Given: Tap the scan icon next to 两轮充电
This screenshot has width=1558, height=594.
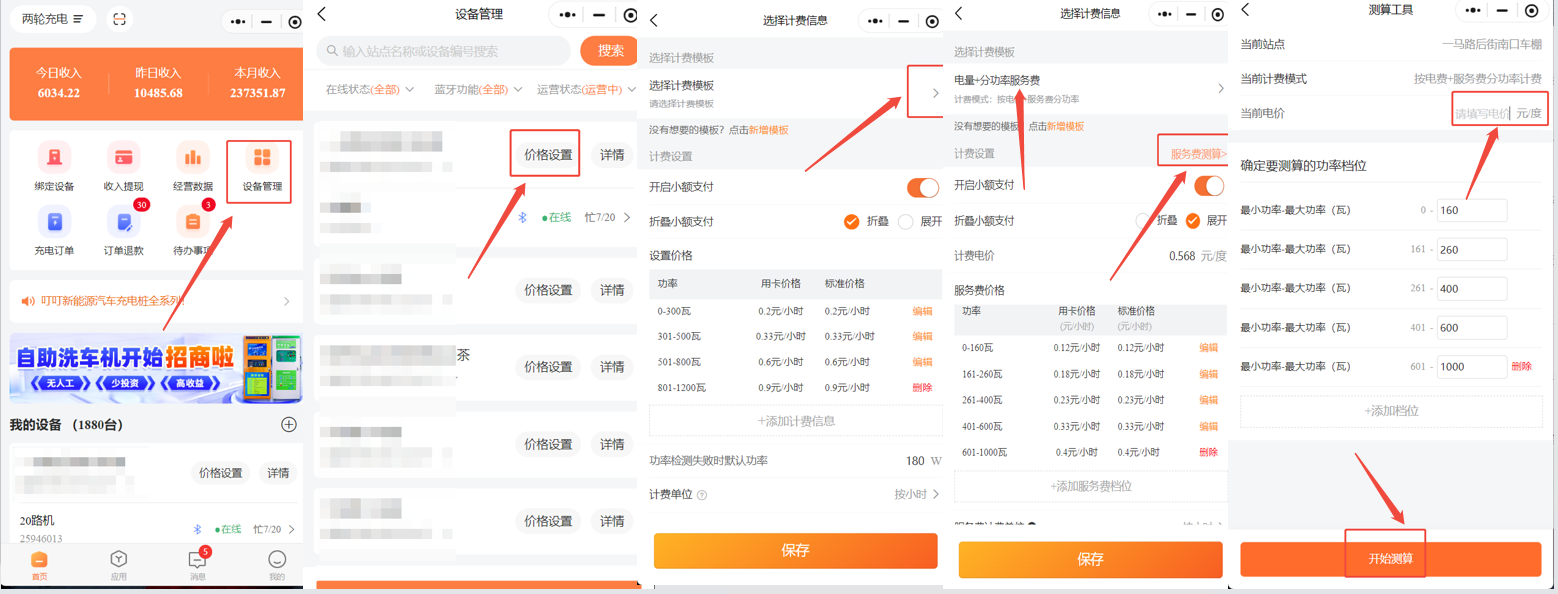Looking at the screenshot, I should tap(119, 19).
